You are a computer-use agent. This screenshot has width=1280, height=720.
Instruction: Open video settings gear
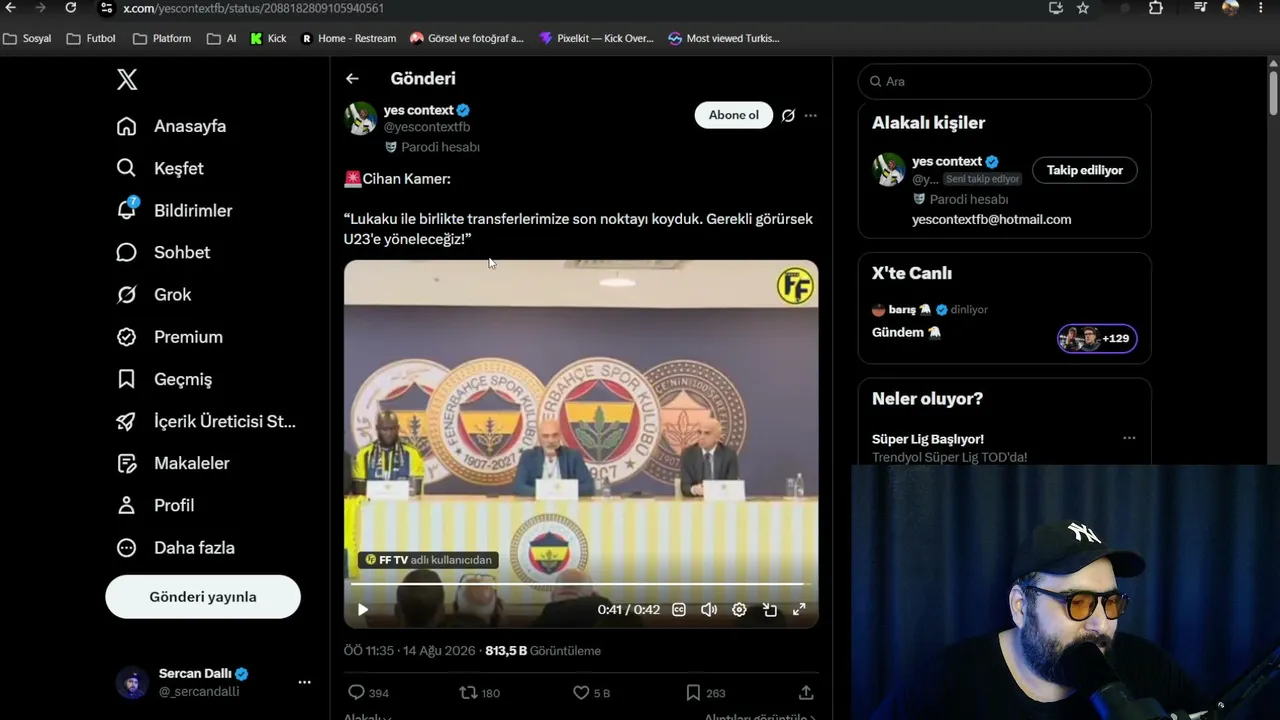pyautogui.click(x=739, y=609)
